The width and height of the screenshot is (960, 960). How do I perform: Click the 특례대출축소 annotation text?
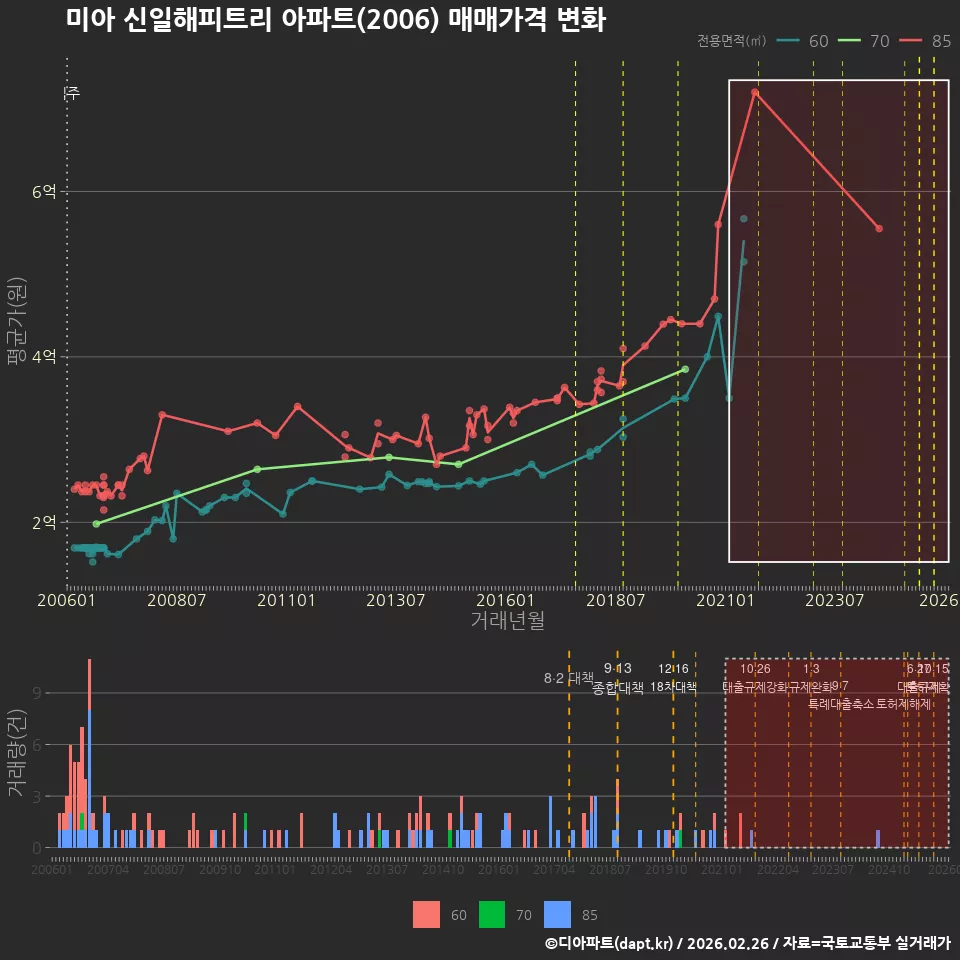(841, 704)
